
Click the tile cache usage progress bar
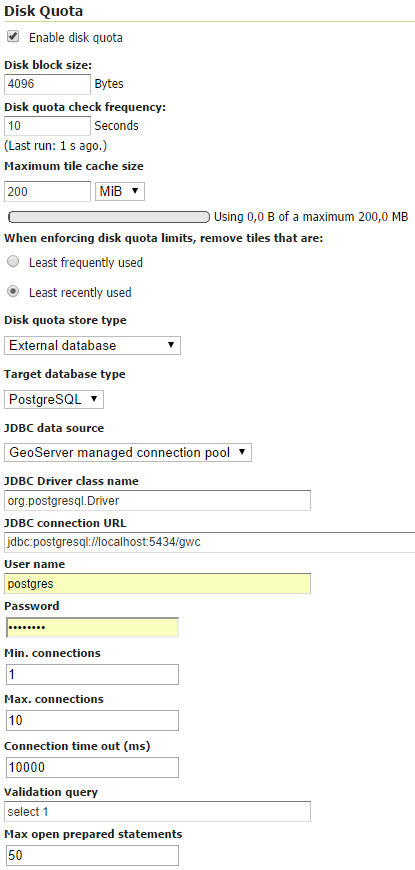[x=109, y=216]
